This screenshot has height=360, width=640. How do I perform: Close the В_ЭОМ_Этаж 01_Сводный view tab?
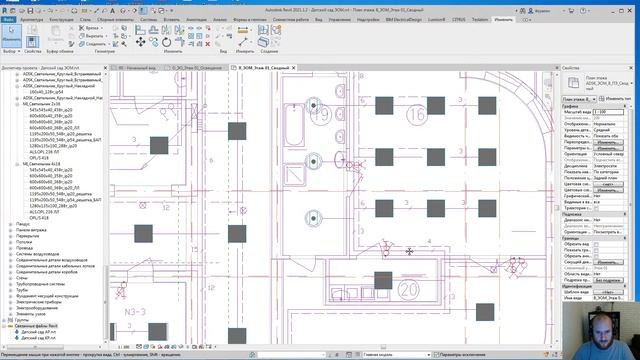click(x=293, y=68)
